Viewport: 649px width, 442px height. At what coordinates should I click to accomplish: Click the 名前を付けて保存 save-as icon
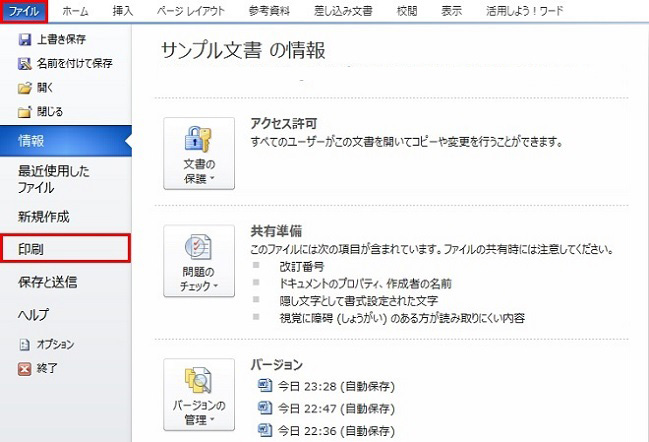click(24, 63)
